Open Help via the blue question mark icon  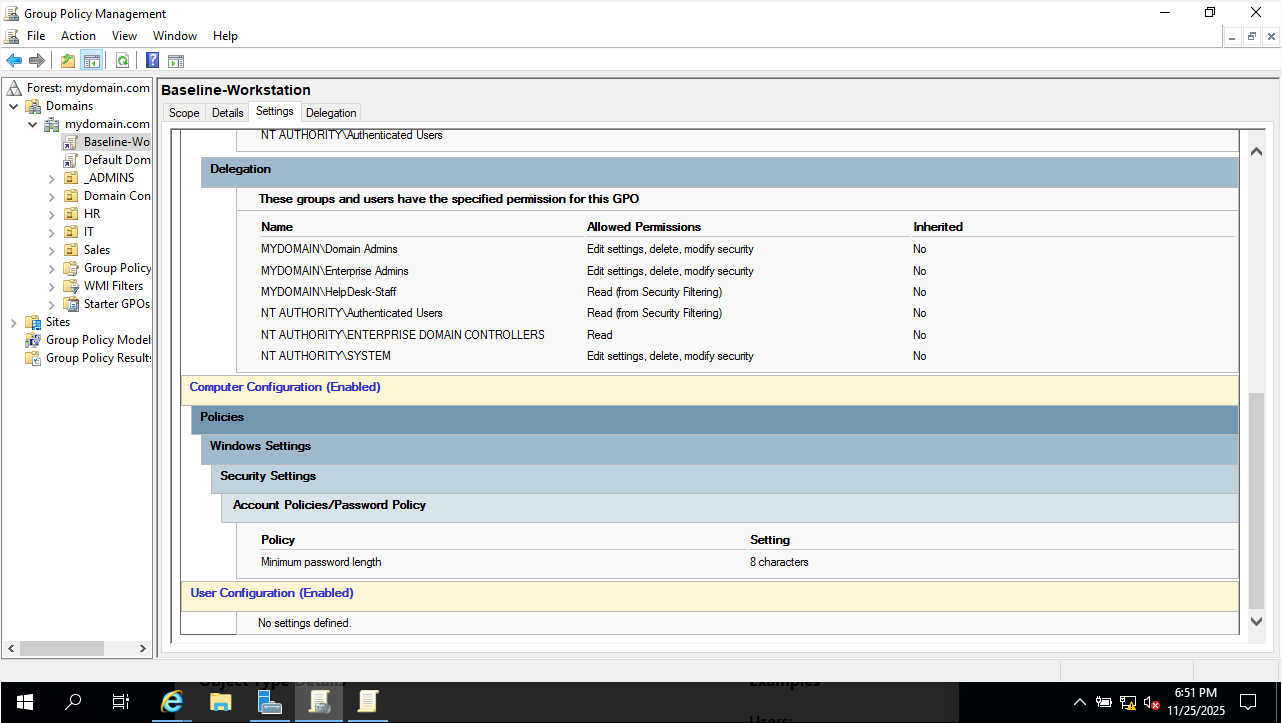coord(152,61)
